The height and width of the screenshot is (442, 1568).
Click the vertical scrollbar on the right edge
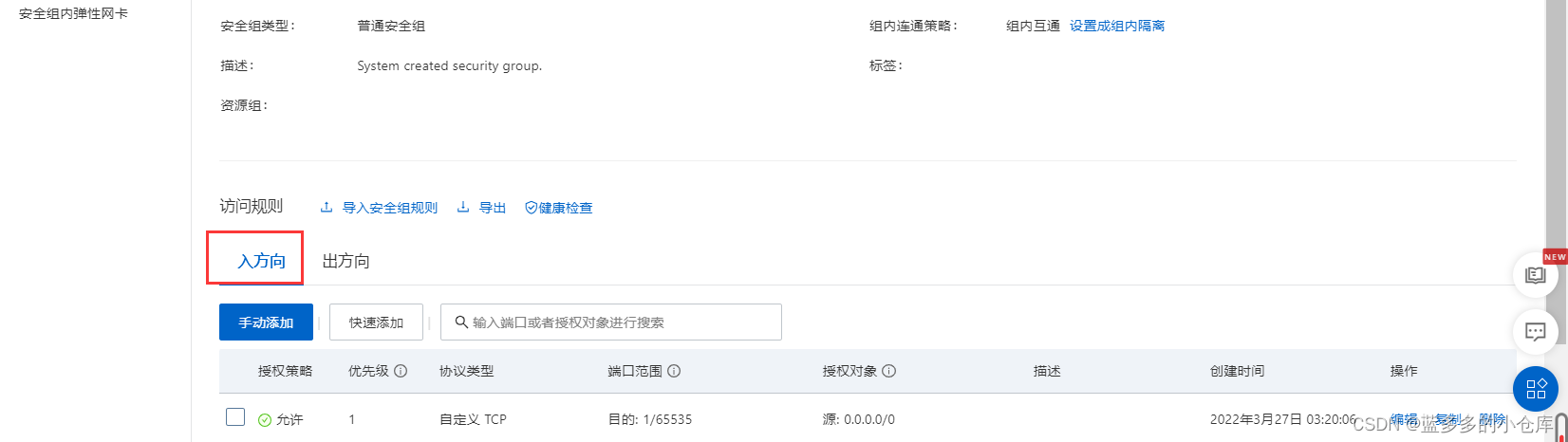(x=1560, y=427)
